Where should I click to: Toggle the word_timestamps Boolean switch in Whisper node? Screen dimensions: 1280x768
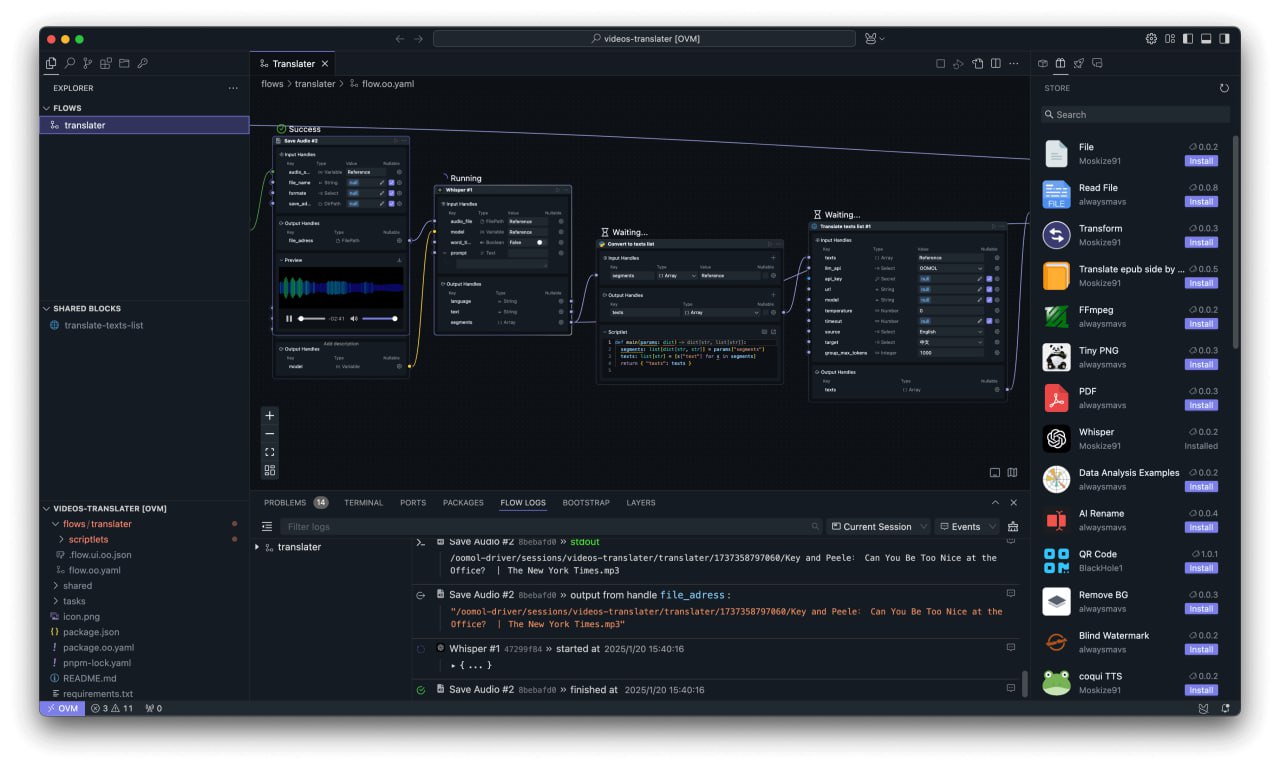click(x=539, y=242)
